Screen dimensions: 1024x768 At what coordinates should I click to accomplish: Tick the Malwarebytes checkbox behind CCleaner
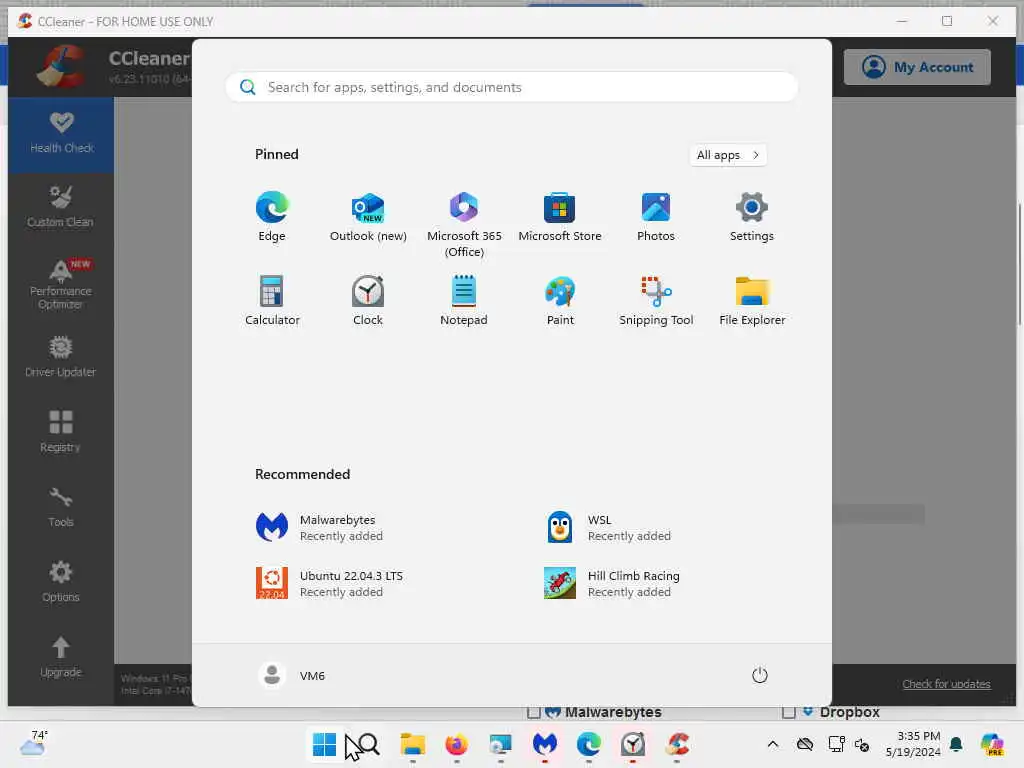point(534,712)
